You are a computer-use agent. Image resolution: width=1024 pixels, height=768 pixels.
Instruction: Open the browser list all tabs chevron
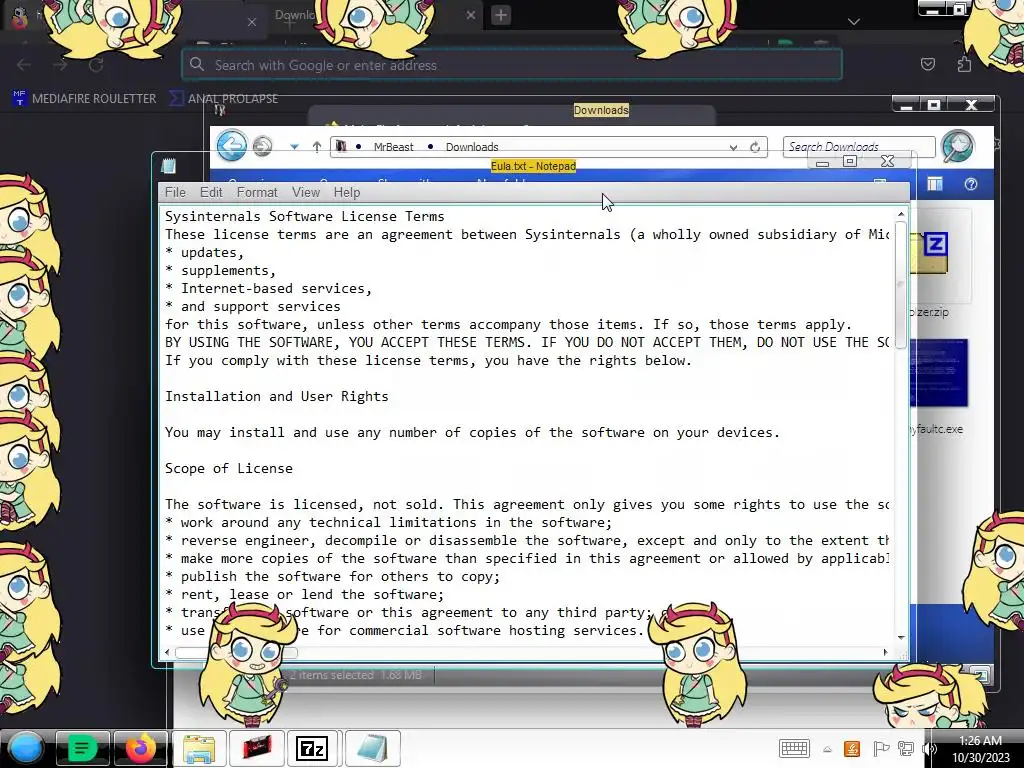click(x=854, y=22)
